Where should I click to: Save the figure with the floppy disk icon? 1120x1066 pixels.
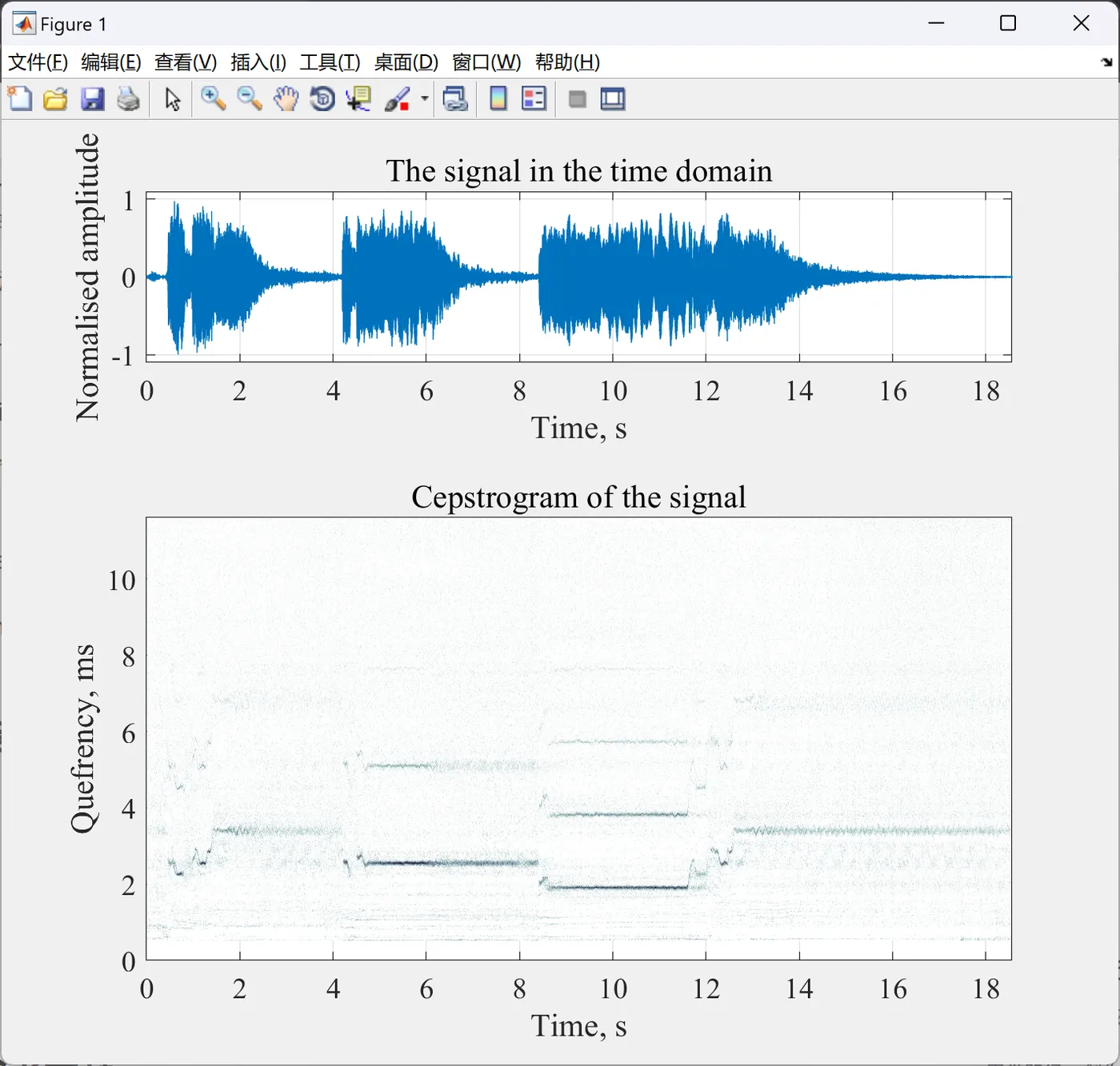(x=92, y=99)
